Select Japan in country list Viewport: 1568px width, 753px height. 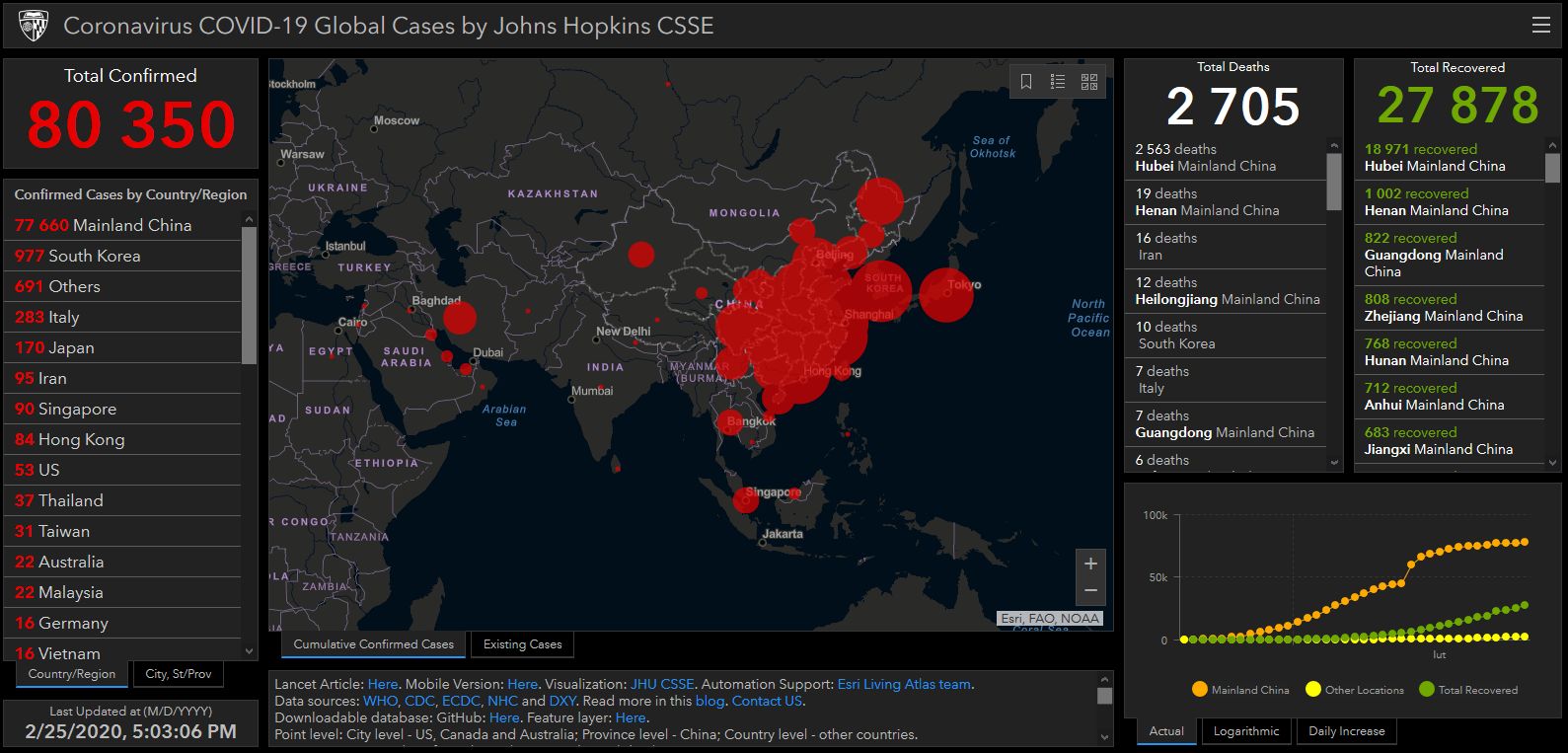[122, 347]
